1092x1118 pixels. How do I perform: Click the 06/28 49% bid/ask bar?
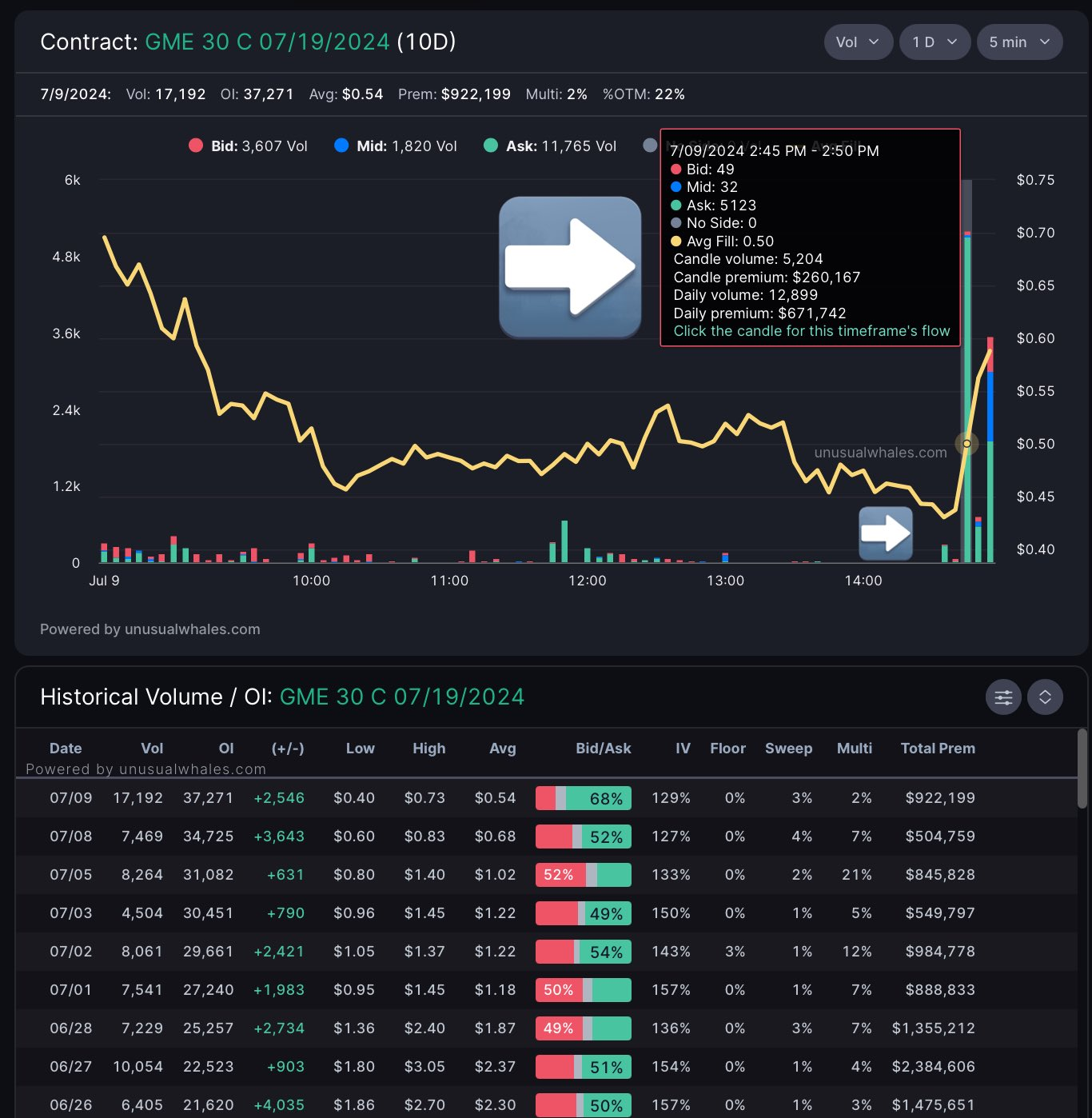point(584,1028)
